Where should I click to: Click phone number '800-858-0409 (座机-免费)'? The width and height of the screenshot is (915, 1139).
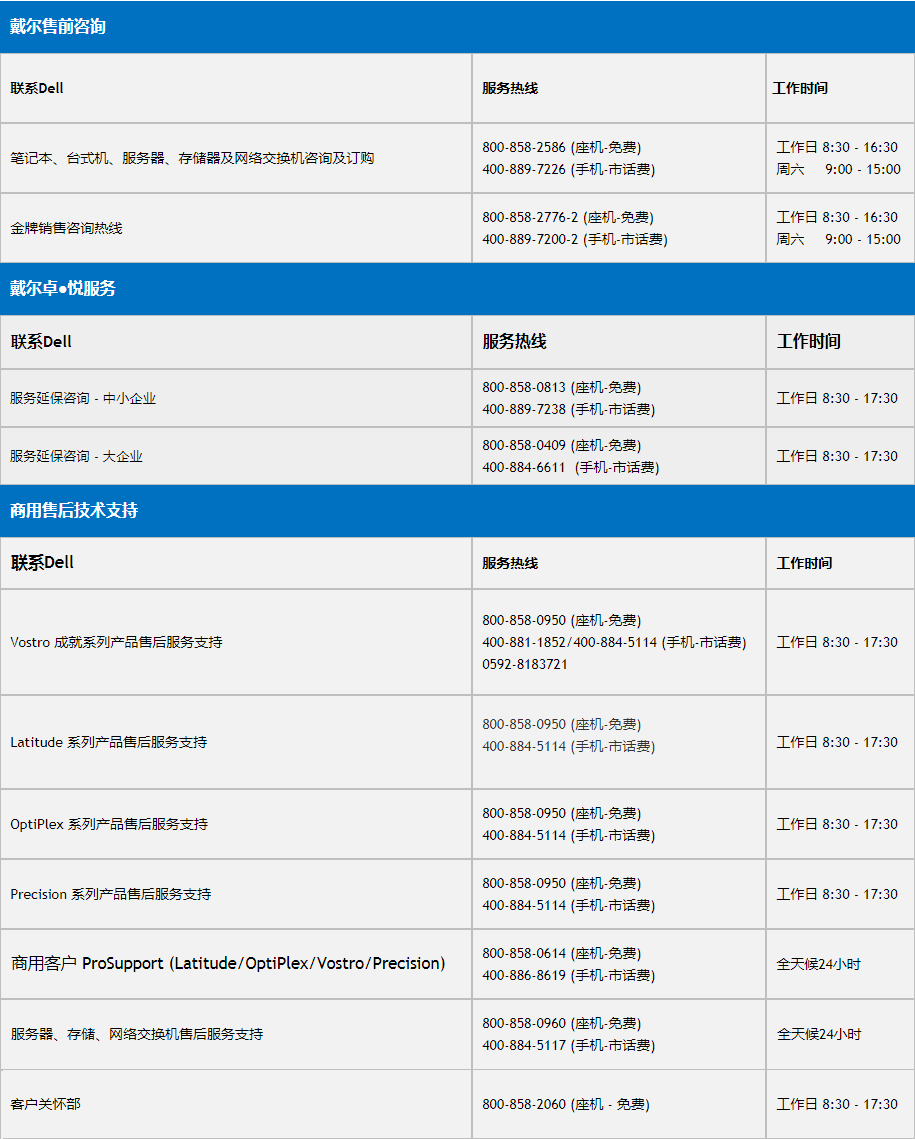pyautogui.click(x=561, y=445)
